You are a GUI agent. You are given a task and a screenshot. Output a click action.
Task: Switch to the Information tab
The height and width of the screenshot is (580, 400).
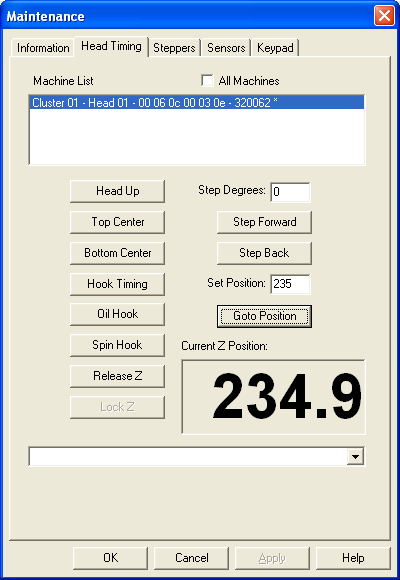[x=43, y=48]
